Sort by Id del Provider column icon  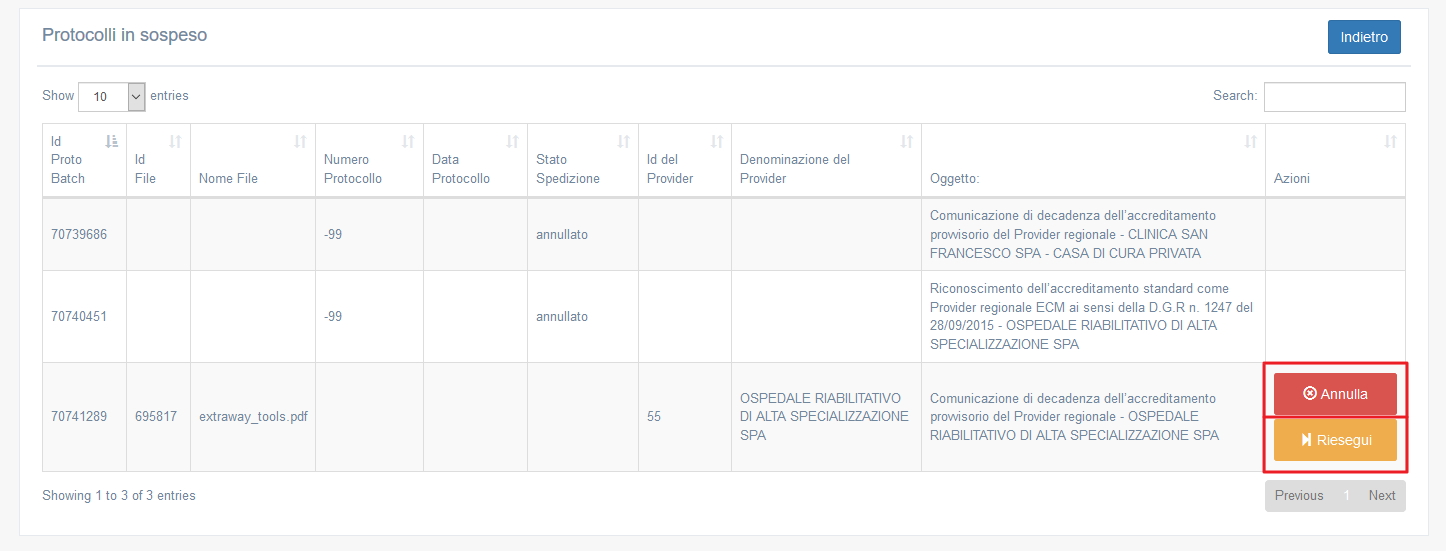(716, 142)
